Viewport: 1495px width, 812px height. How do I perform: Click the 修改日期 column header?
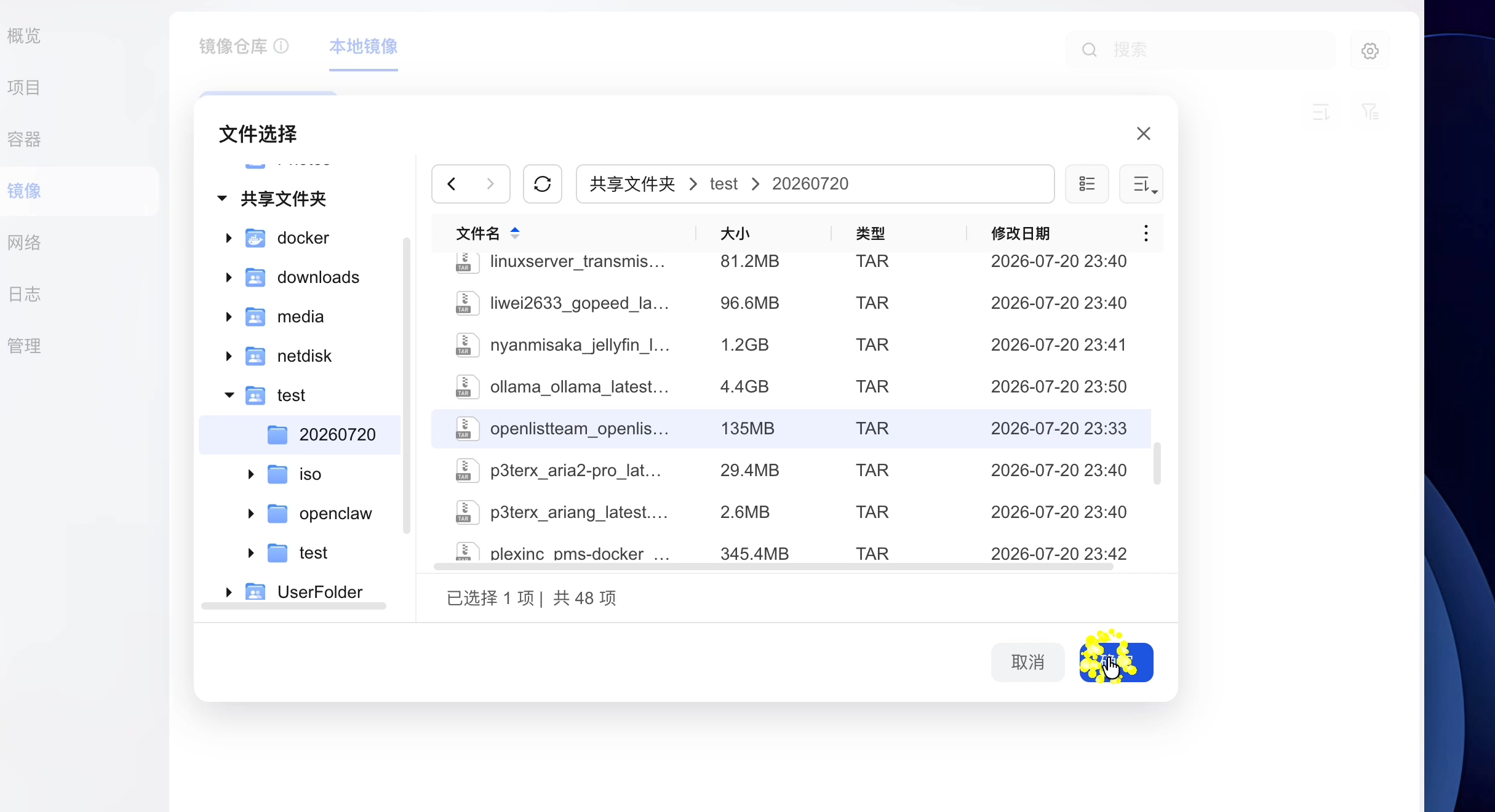1021,233
